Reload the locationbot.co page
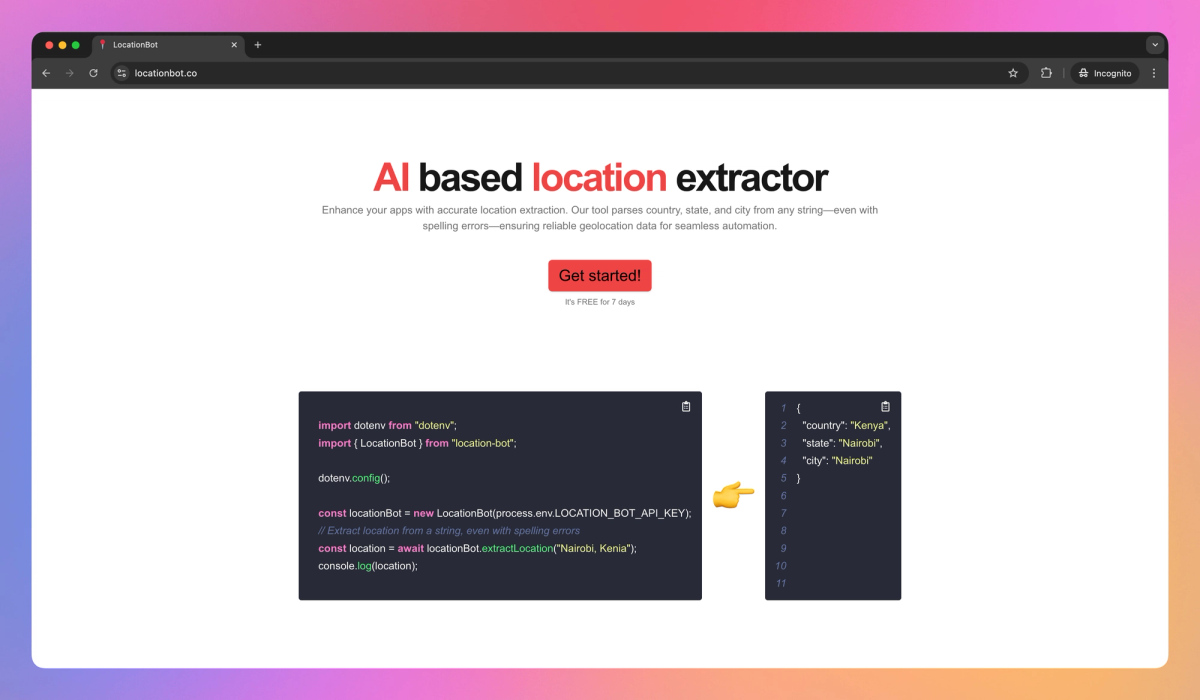 pyautogui.click(x=93, y=72)
